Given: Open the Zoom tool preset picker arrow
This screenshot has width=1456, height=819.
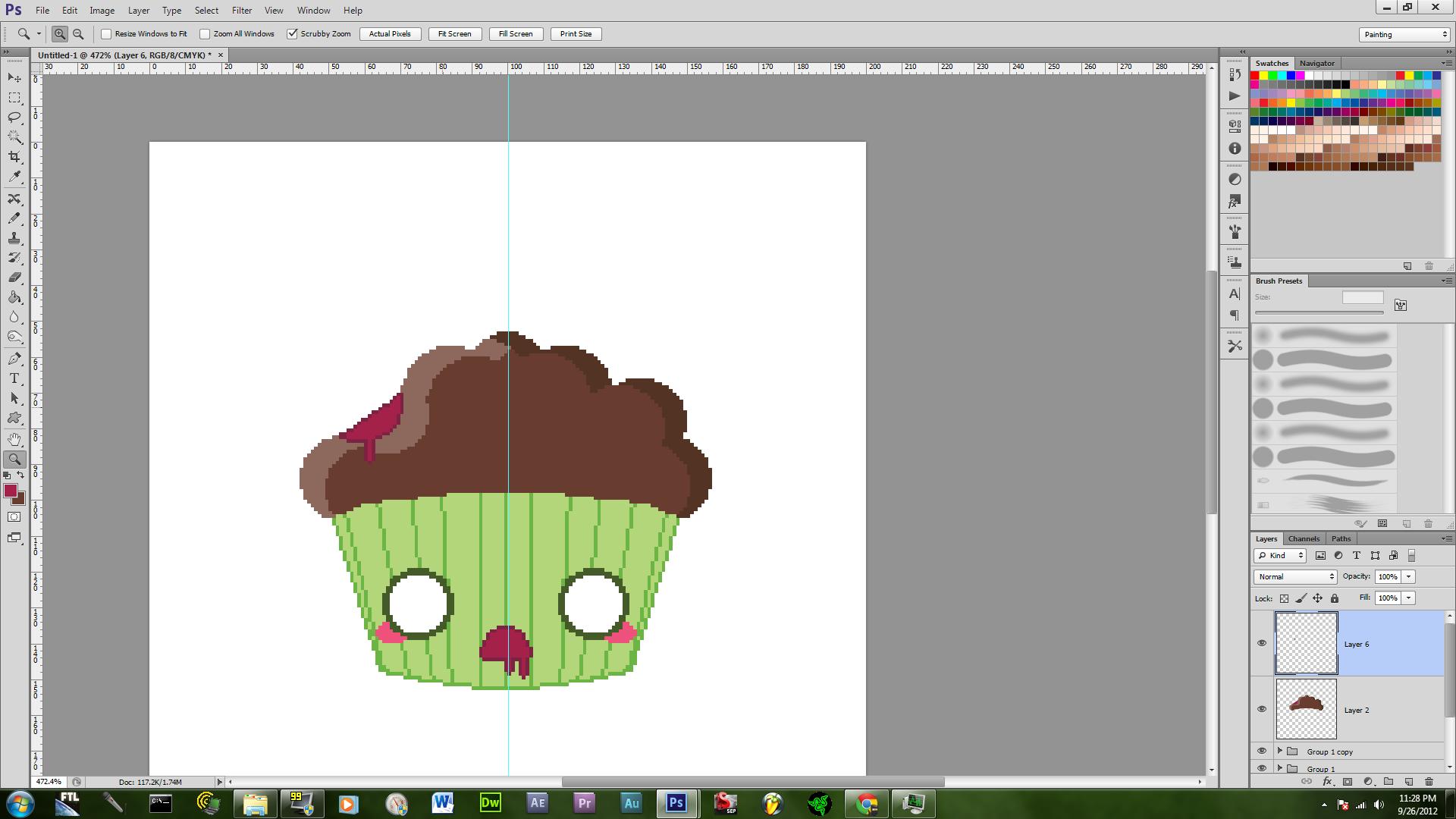Looking at the screenshot, I should [39, 34].
